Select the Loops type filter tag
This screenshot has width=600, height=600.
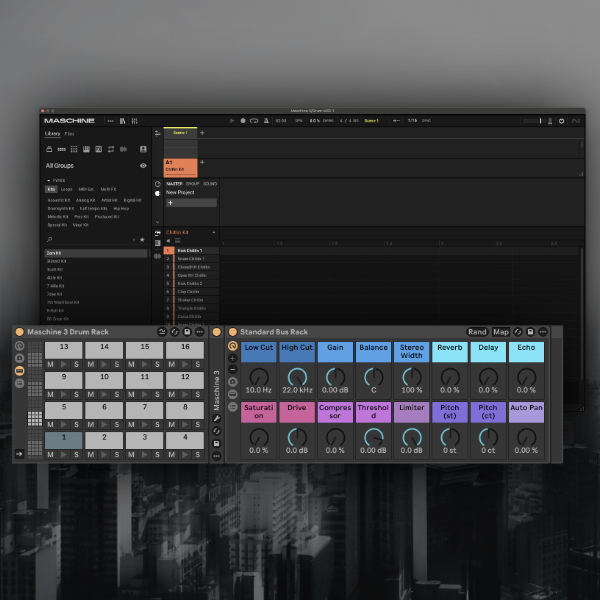66,189
